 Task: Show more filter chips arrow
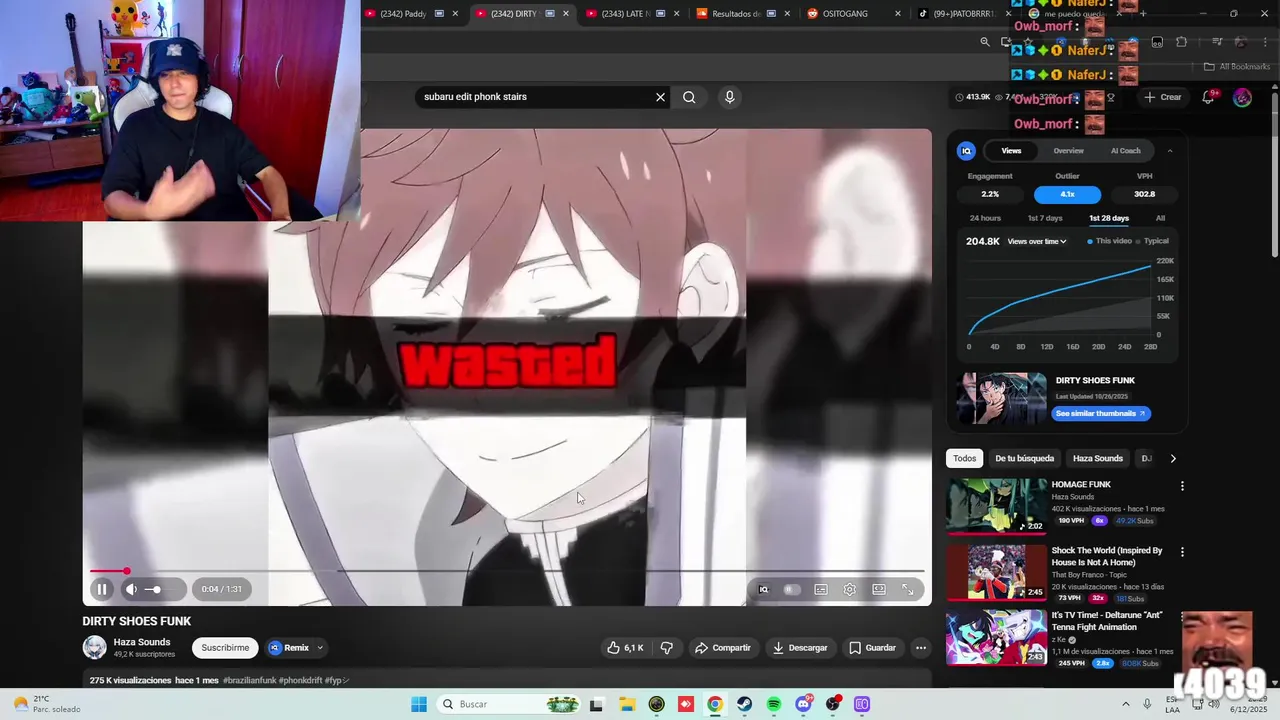[x=1173, y=458]
